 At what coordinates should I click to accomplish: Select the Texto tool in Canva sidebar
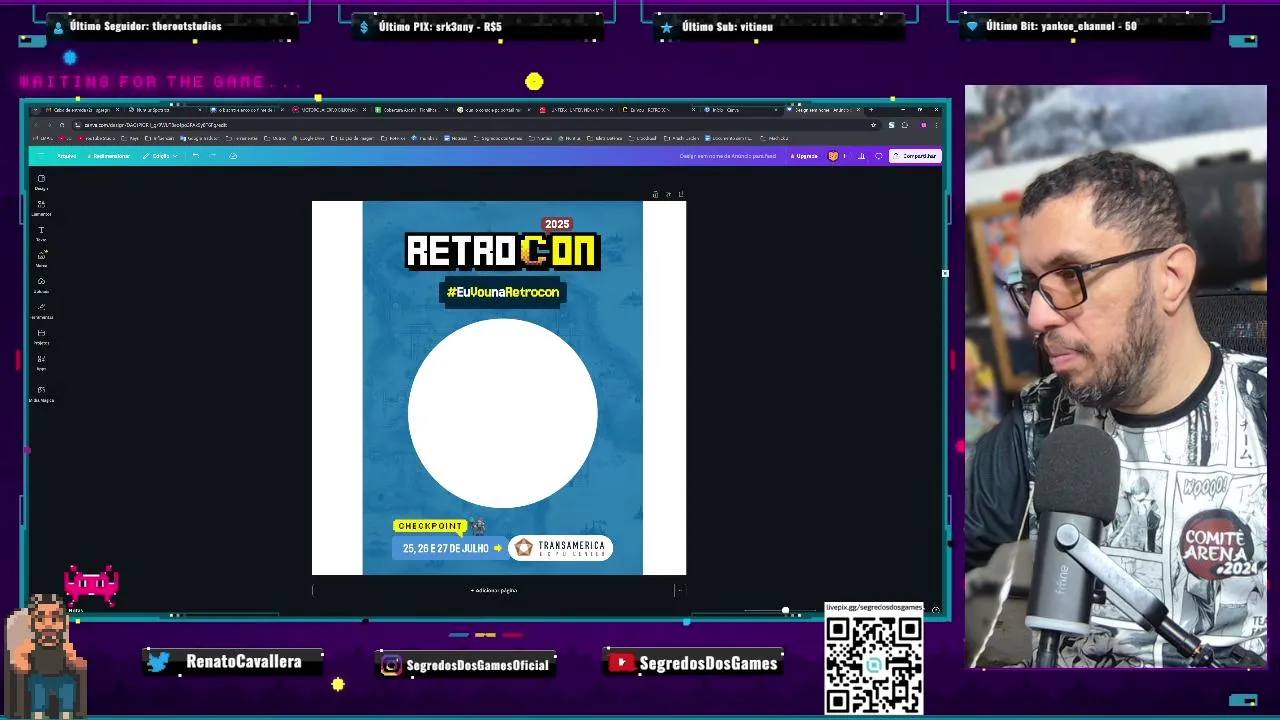[x=41, y=234]
